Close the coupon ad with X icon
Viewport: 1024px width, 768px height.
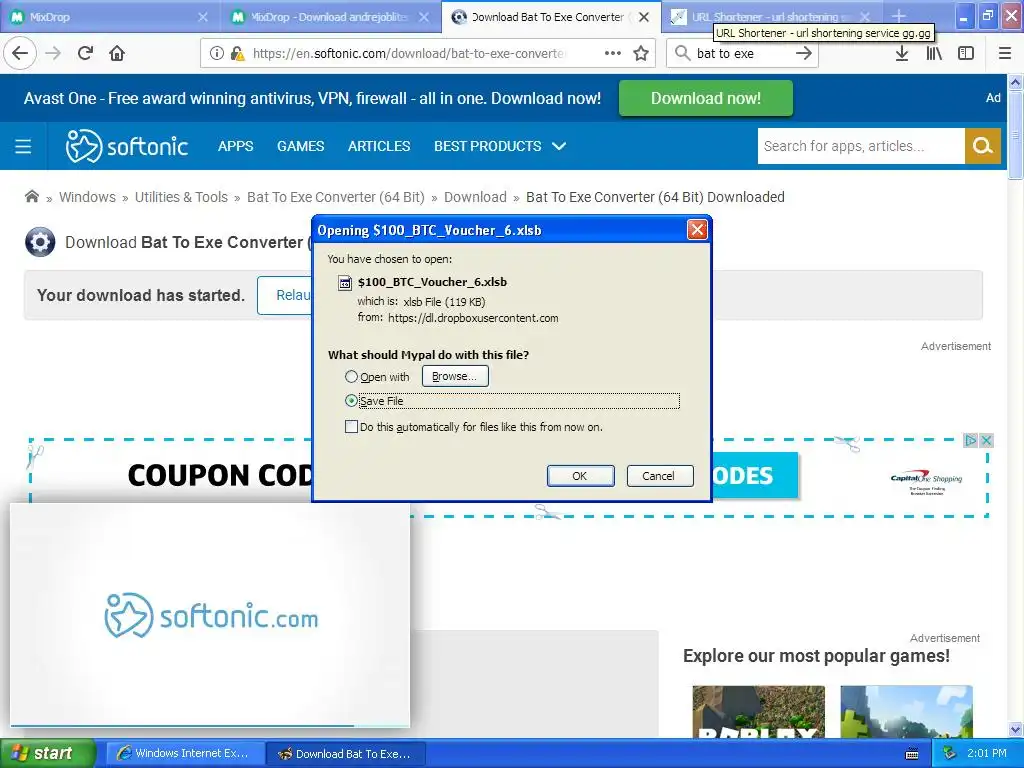[987, 441]
